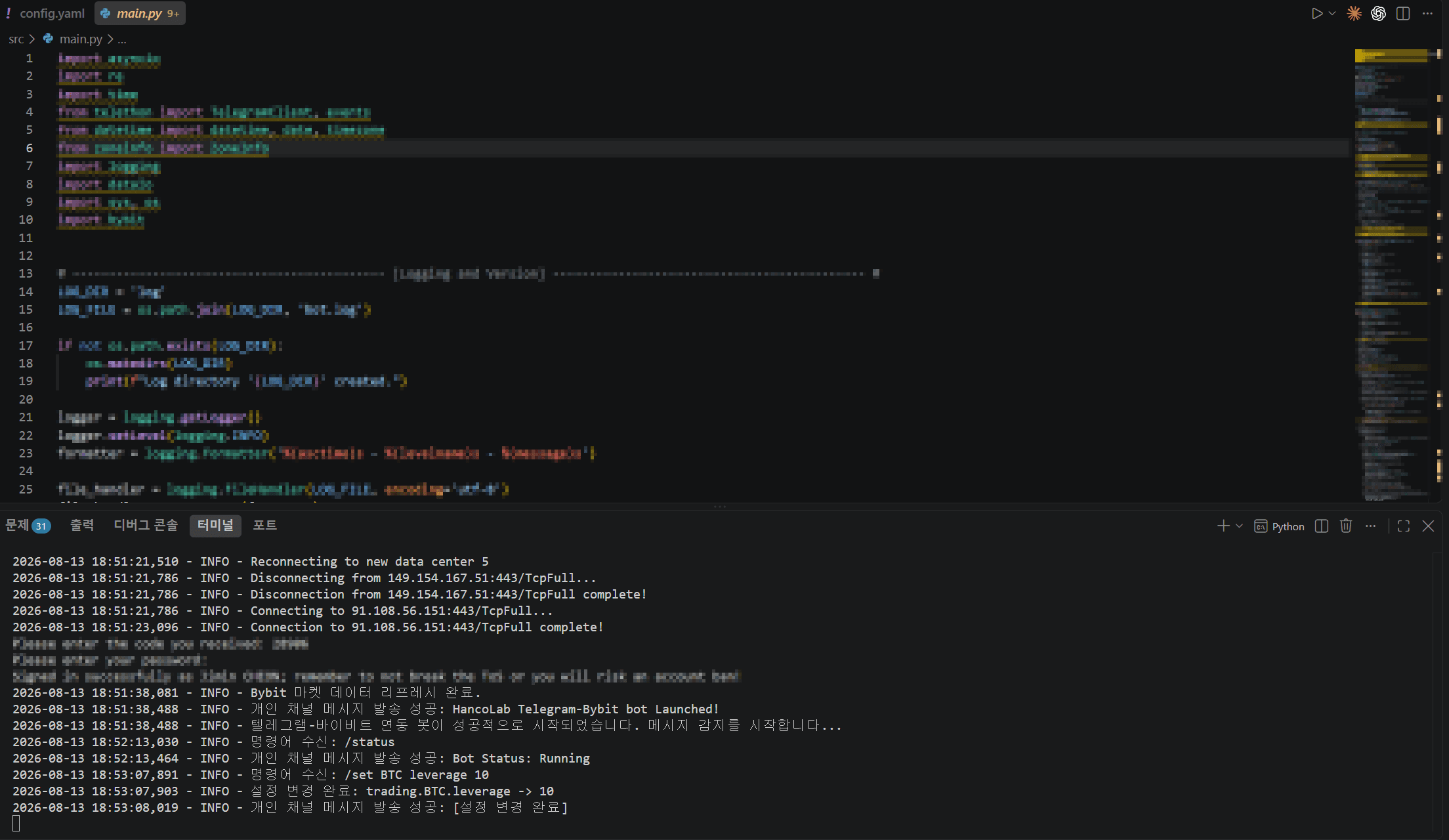Switch to the 디버그 콘솔 tab

146,526
